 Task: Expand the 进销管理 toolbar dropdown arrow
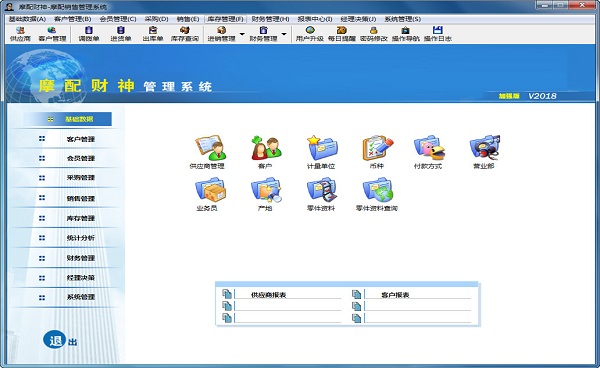[242, 34]
